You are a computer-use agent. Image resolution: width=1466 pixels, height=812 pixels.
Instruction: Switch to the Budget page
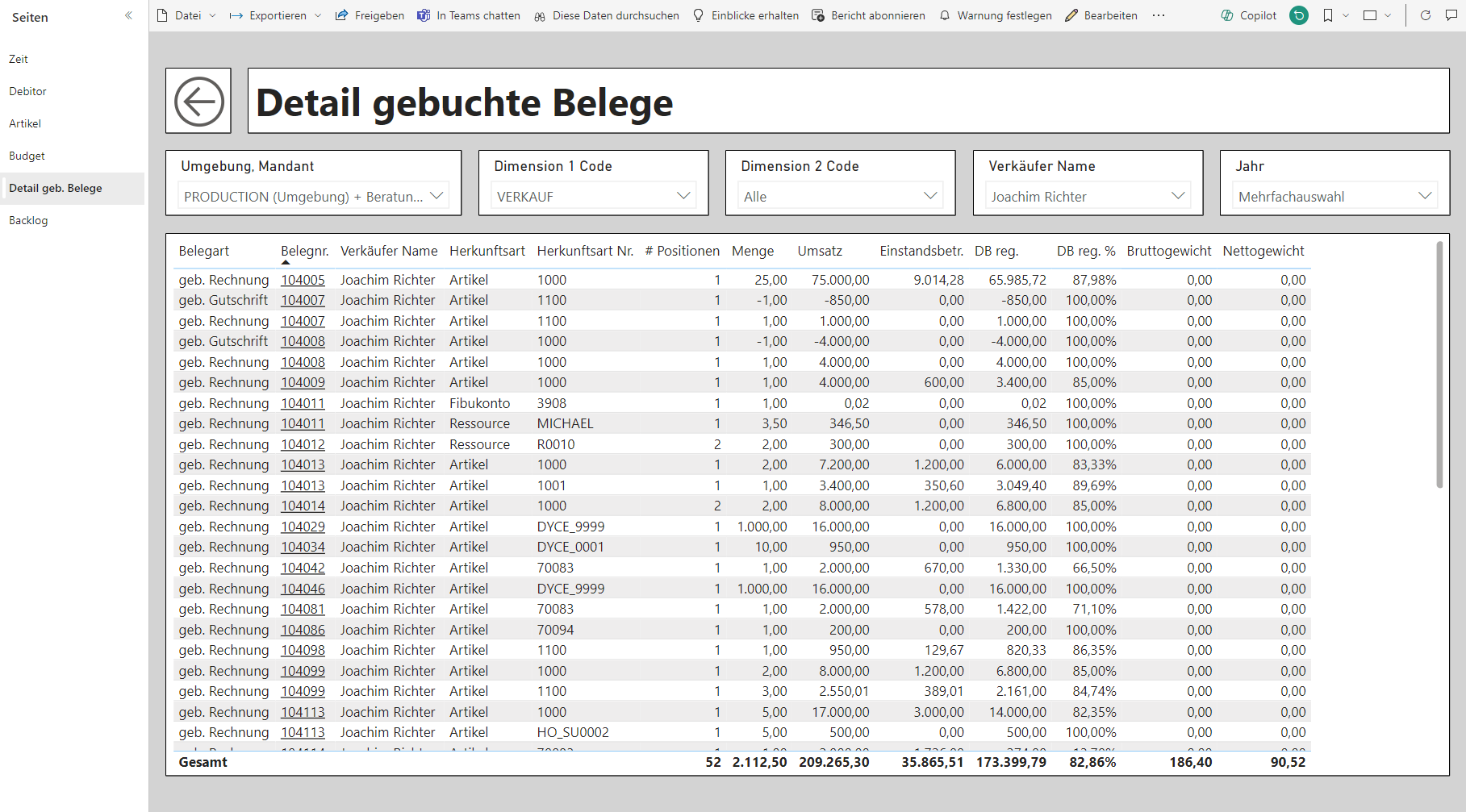coord(27,156)
